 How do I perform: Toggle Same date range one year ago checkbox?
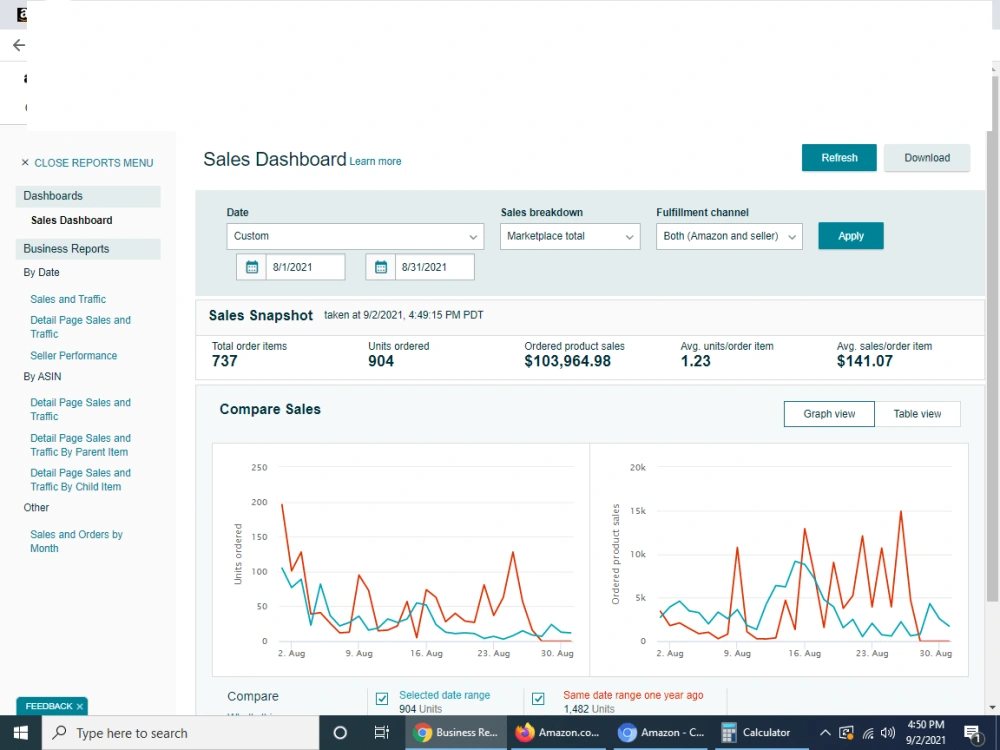[x=538, y=699]
